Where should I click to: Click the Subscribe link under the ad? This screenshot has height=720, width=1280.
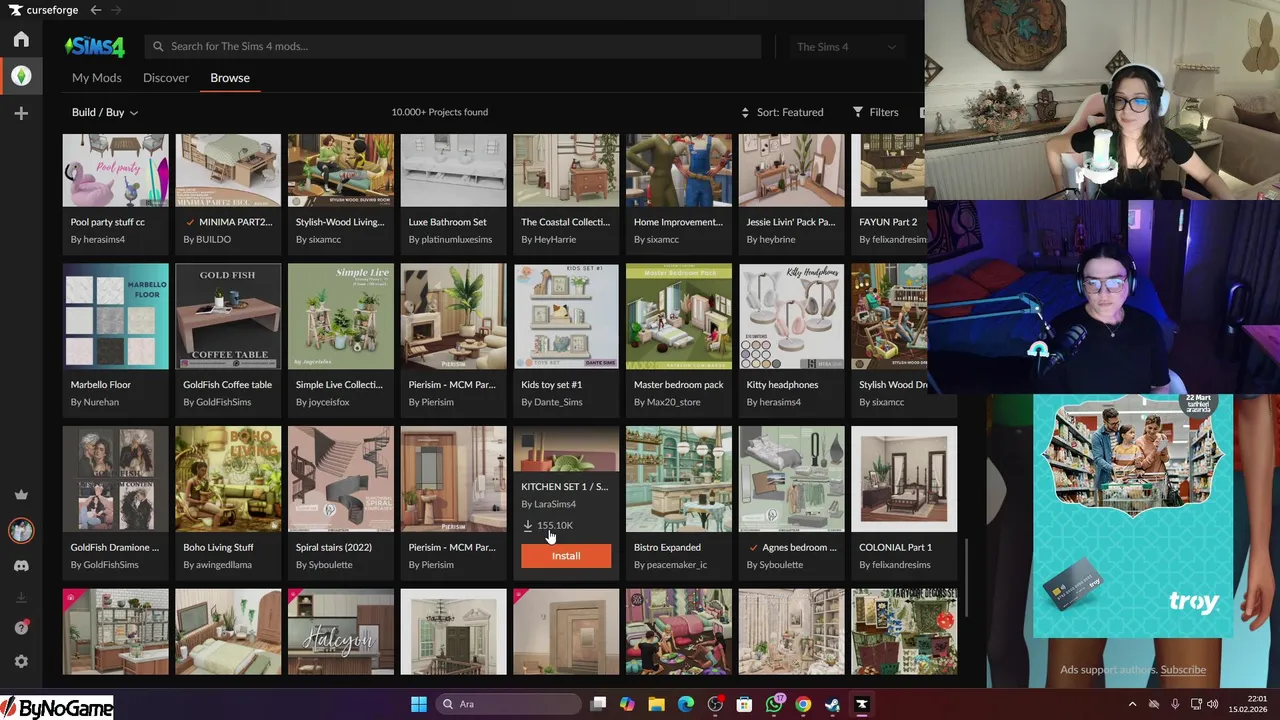(x=1183, y=670)
